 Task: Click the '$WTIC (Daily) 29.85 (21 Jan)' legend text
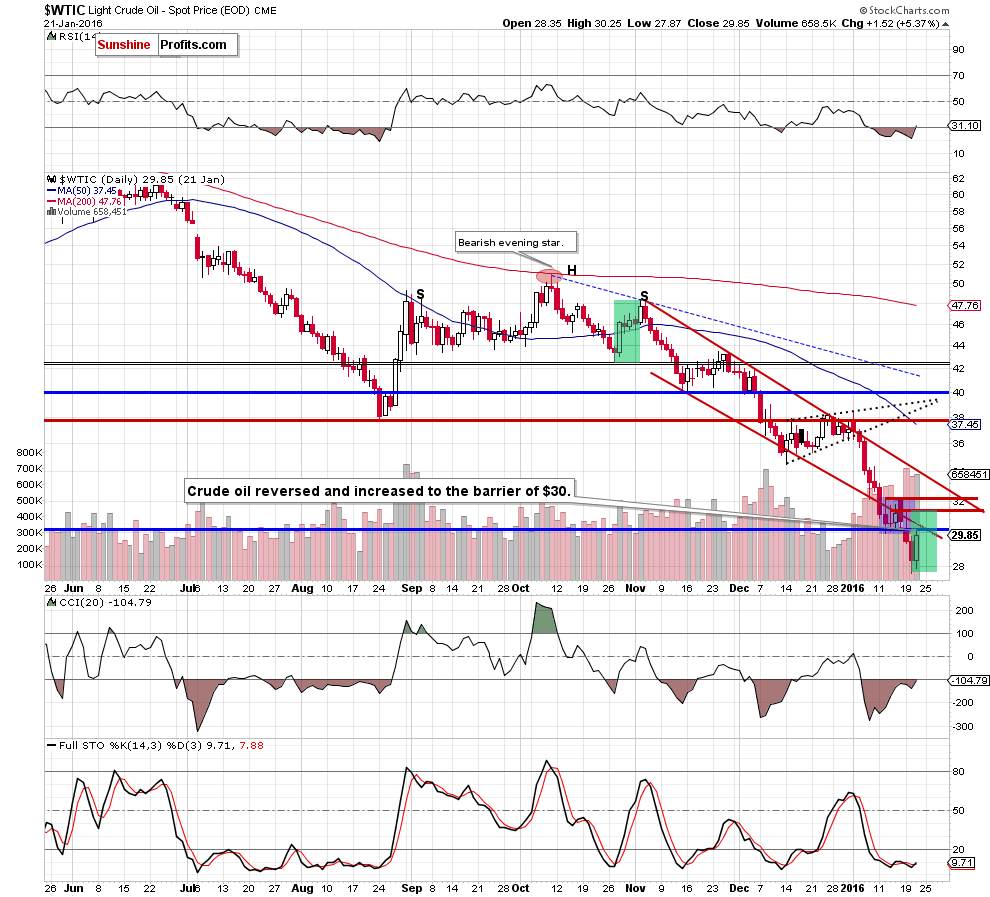click(x=142, y=179)
